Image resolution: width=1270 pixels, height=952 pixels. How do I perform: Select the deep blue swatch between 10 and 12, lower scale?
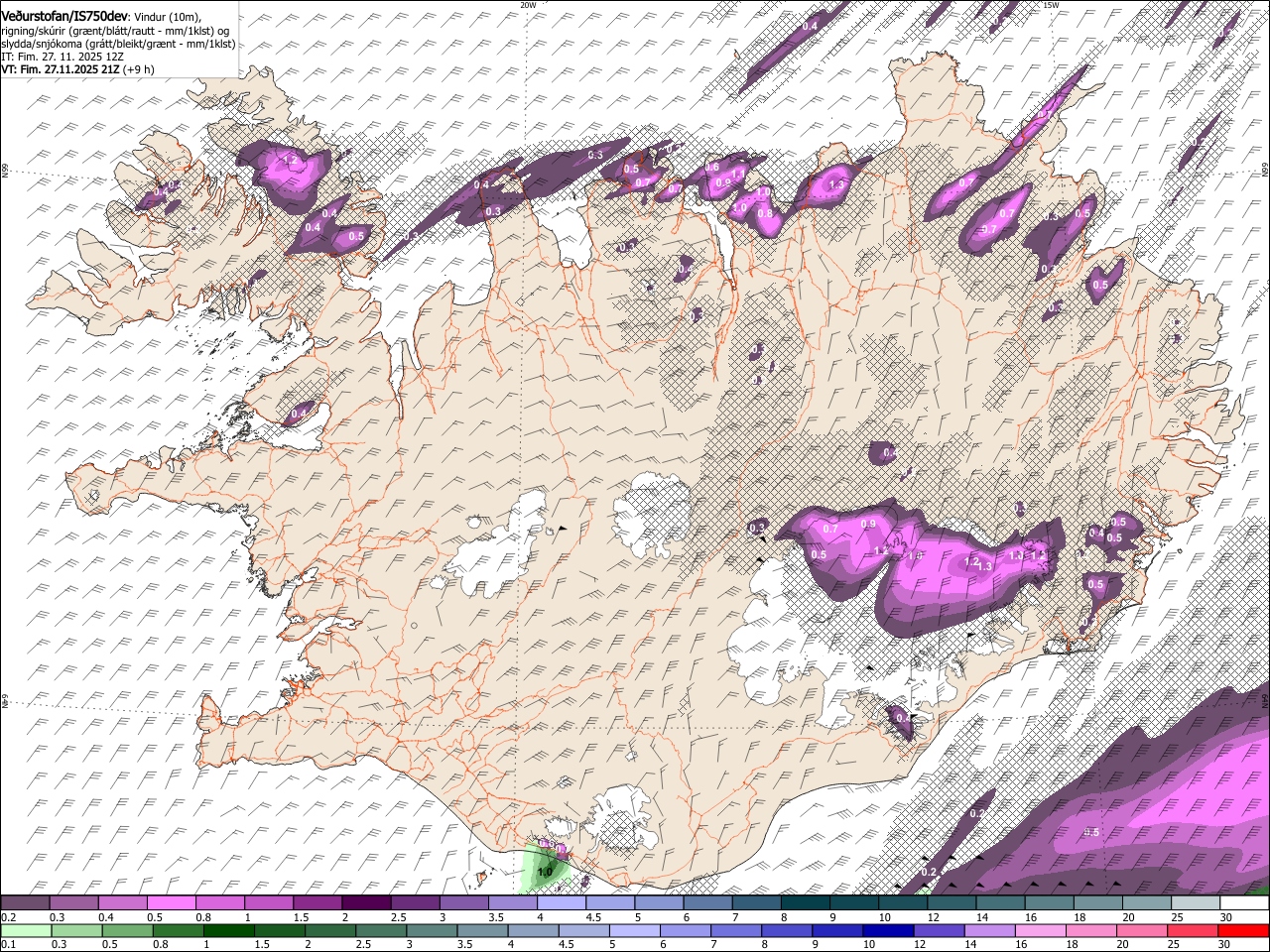pyautogui.click(x=888, y=930)
